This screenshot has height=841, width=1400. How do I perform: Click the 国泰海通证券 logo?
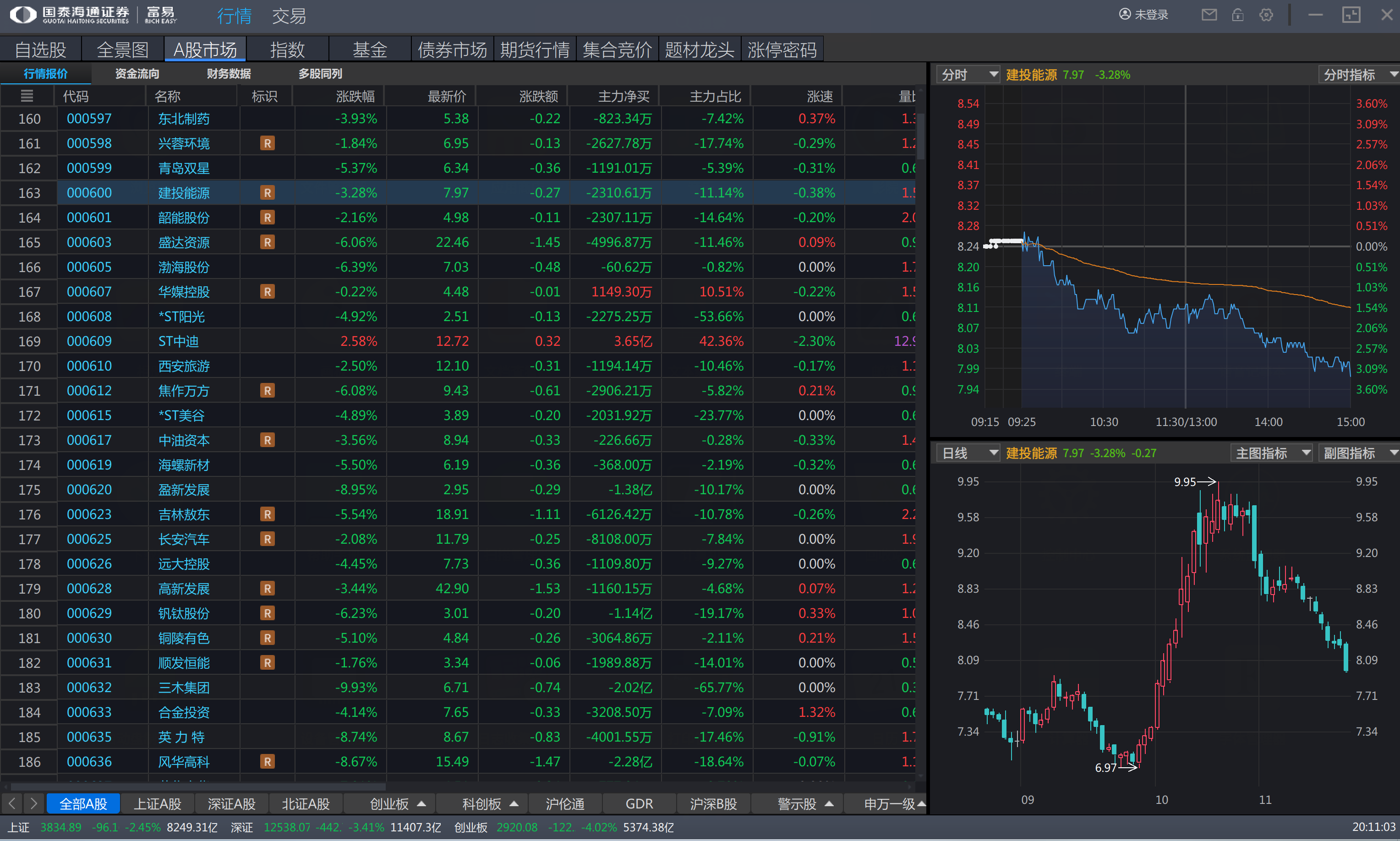pos(69,15)
